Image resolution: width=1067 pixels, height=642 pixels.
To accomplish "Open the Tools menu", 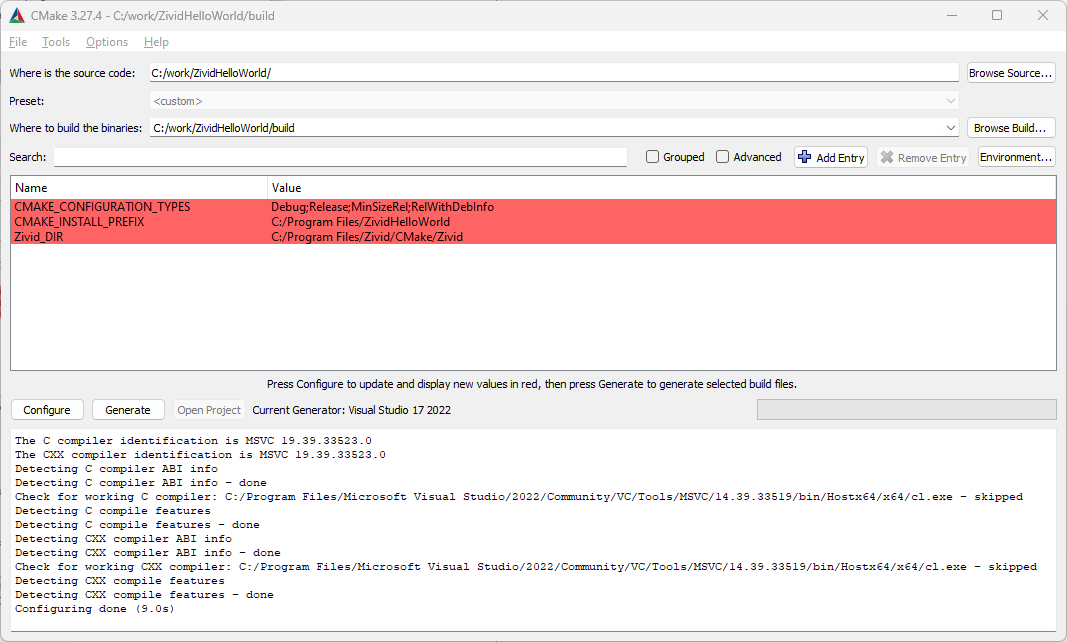I will point(56,42).
